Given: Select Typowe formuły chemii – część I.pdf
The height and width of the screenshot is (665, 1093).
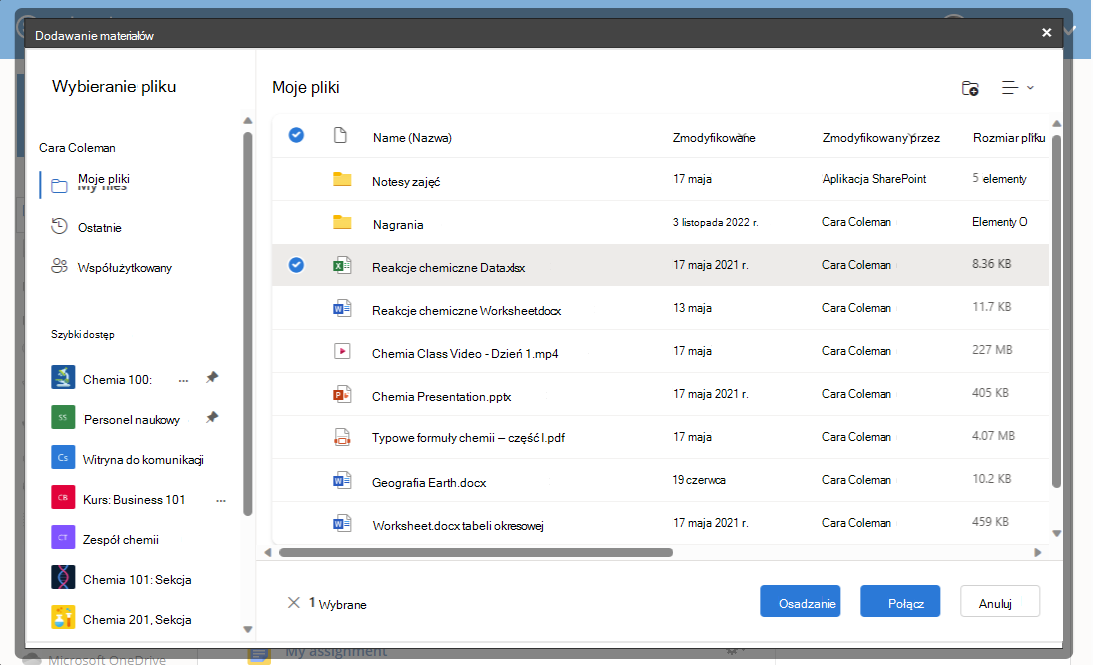Looking at the screenshot, I should (x=468, y=438).
